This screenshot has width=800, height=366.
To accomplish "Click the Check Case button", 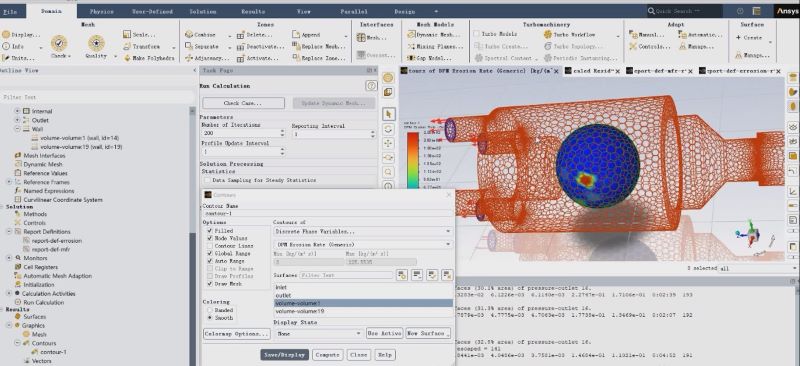I will click(x=243, y=103).
